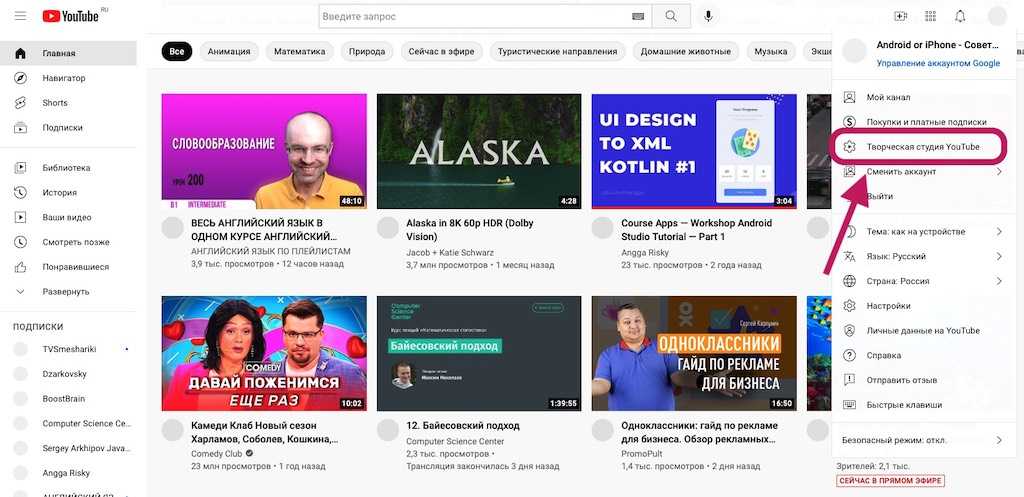This screenshot has width=1024, height=497.
Task: Open 'Тема: как на устройстве' submenu
Action: coord(920,232)
